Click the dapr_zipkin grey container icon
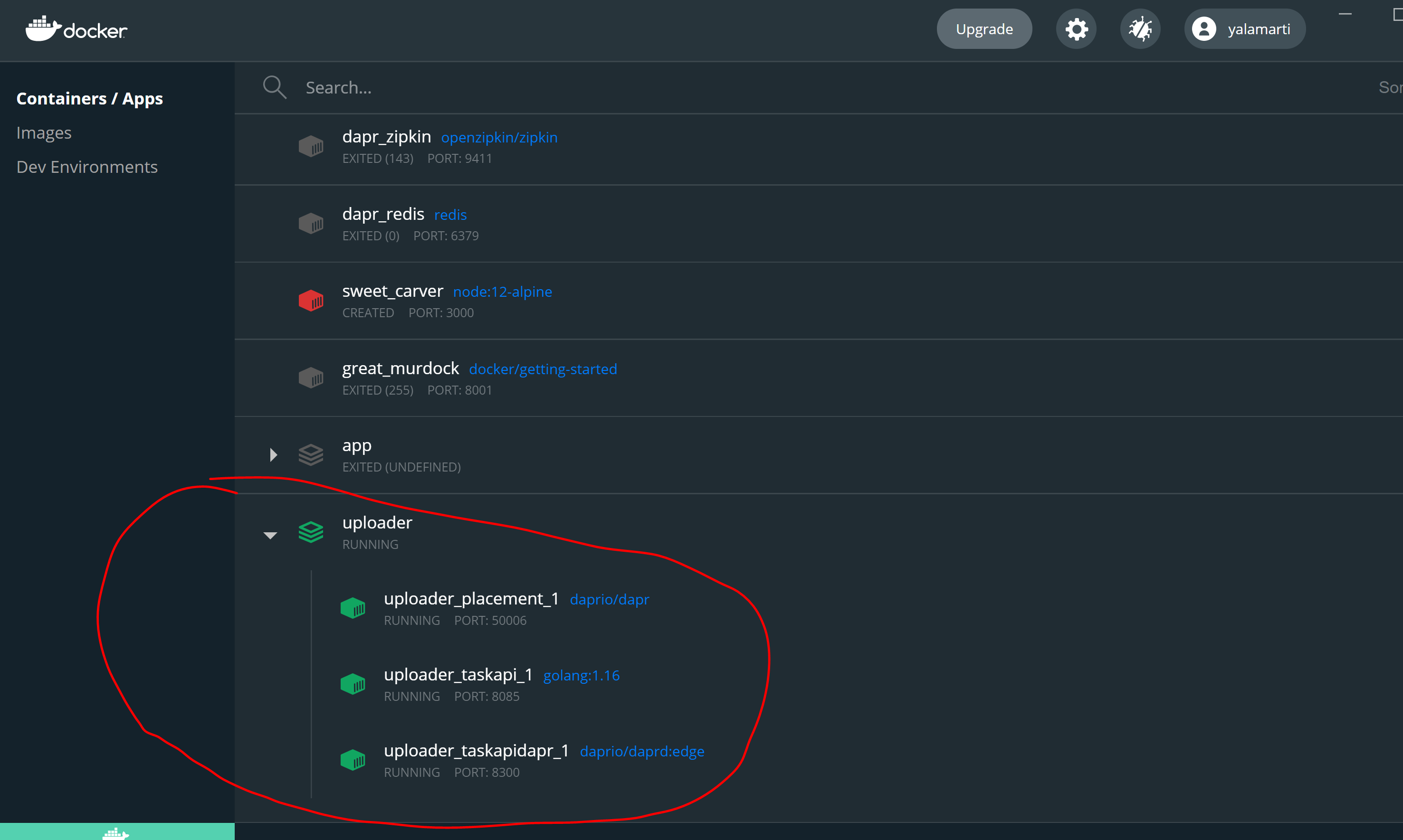The height and width of the screenshot is (840, 1403). (311, 147)
